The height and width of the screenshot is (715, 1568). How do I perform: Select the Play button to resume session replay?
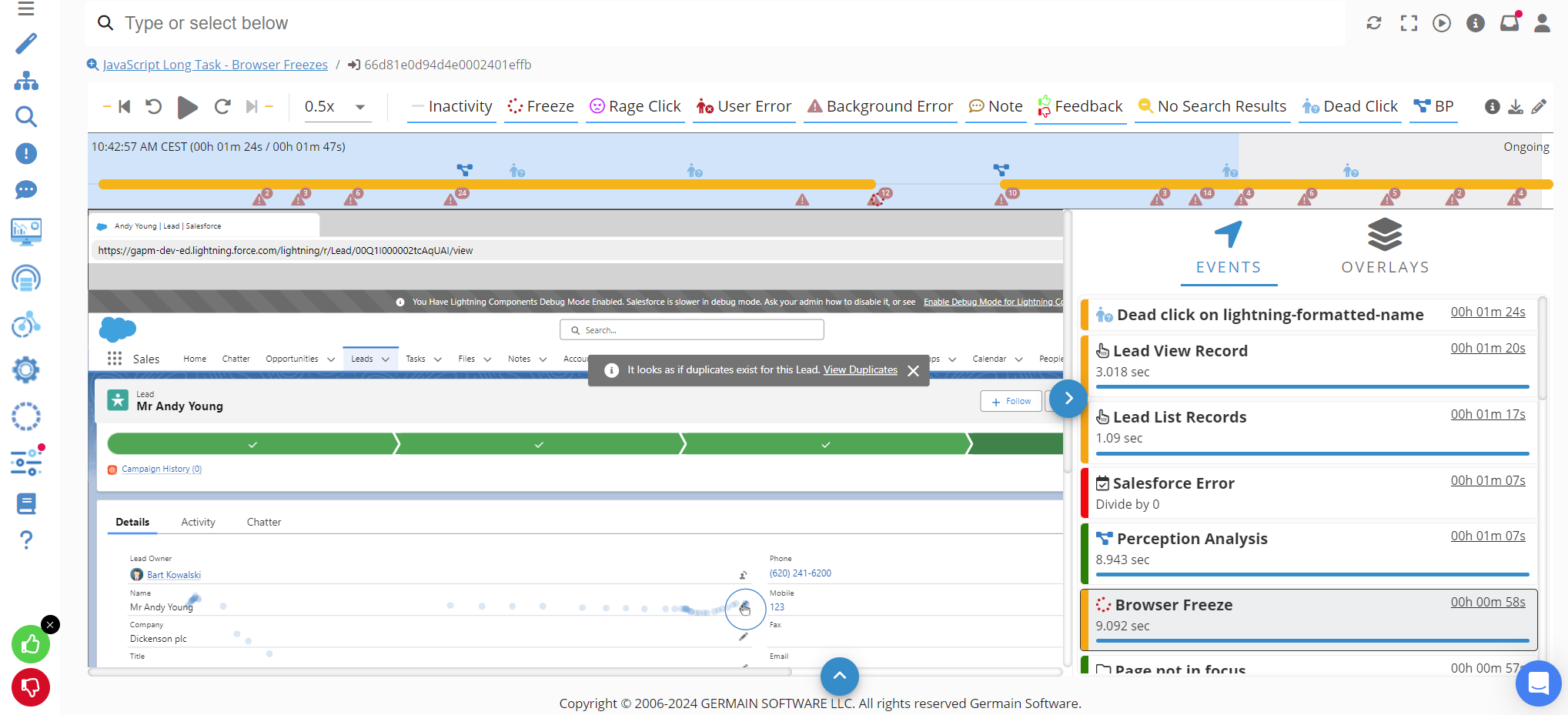point(187,107)
